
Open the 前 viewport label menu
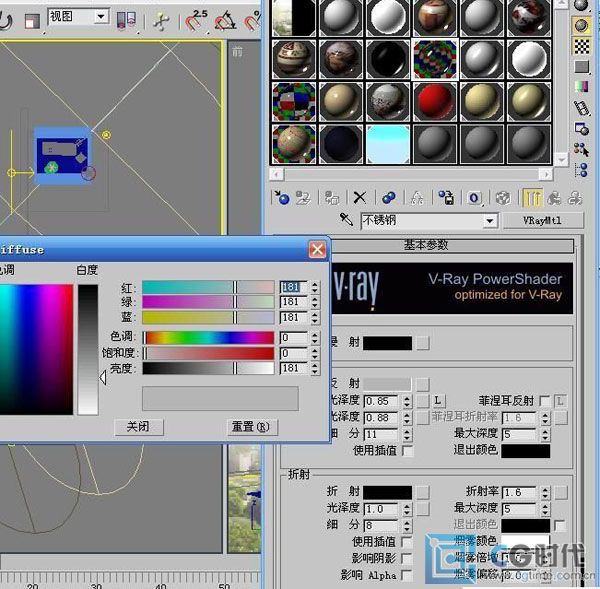point(237,52)
